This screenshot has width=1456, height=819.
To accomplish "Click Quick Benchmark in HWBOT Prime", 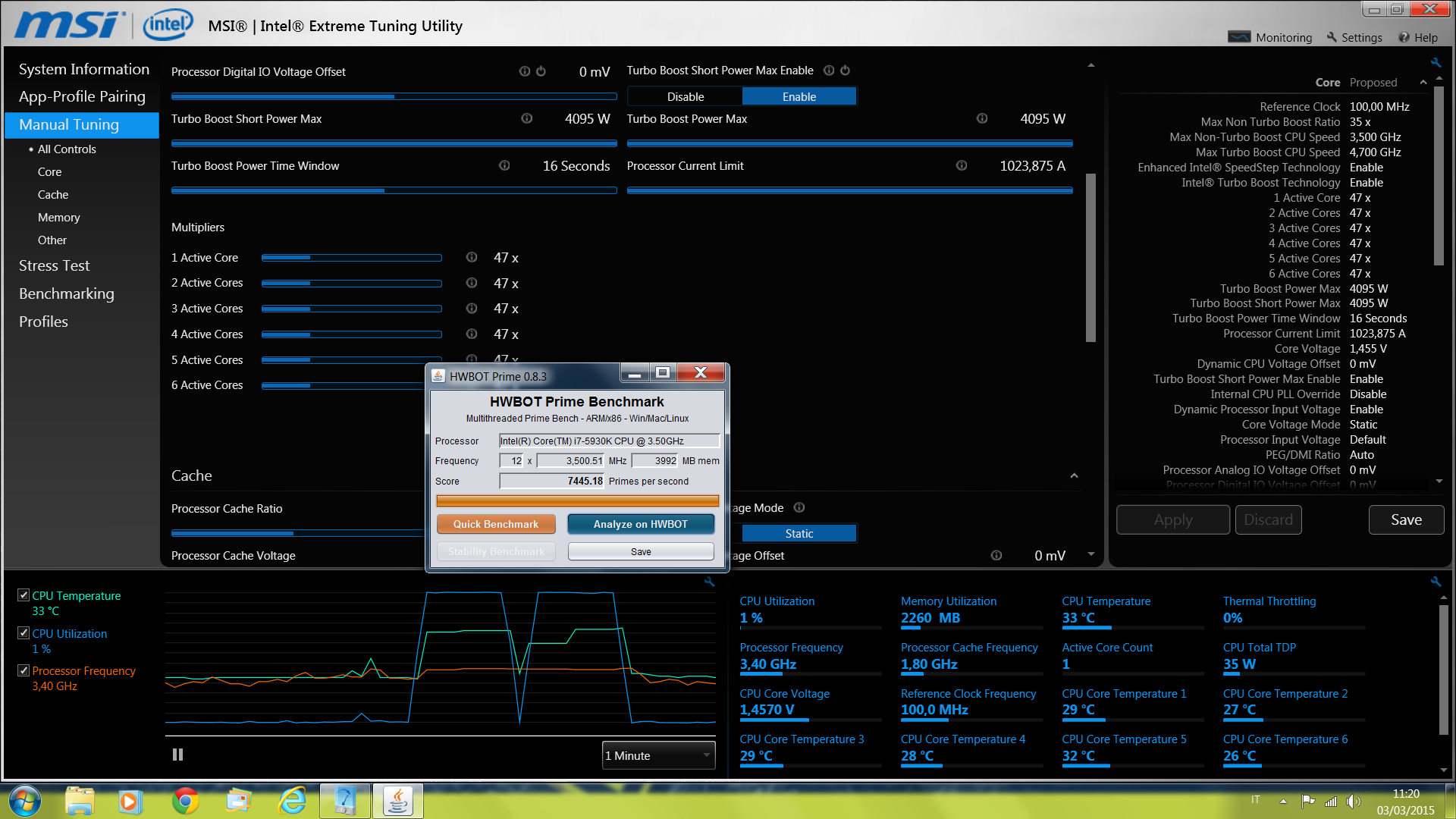I will [496, 524].
